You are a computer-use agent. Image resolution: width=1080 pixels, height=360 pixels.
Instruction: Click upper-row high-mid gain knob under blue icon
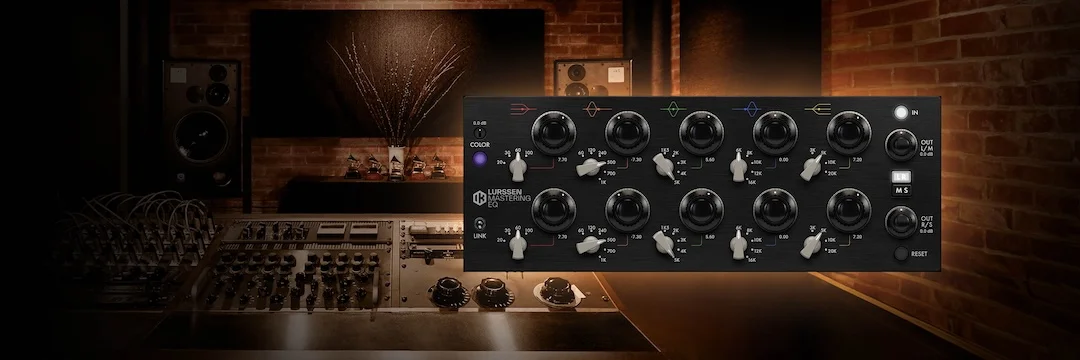775,133
